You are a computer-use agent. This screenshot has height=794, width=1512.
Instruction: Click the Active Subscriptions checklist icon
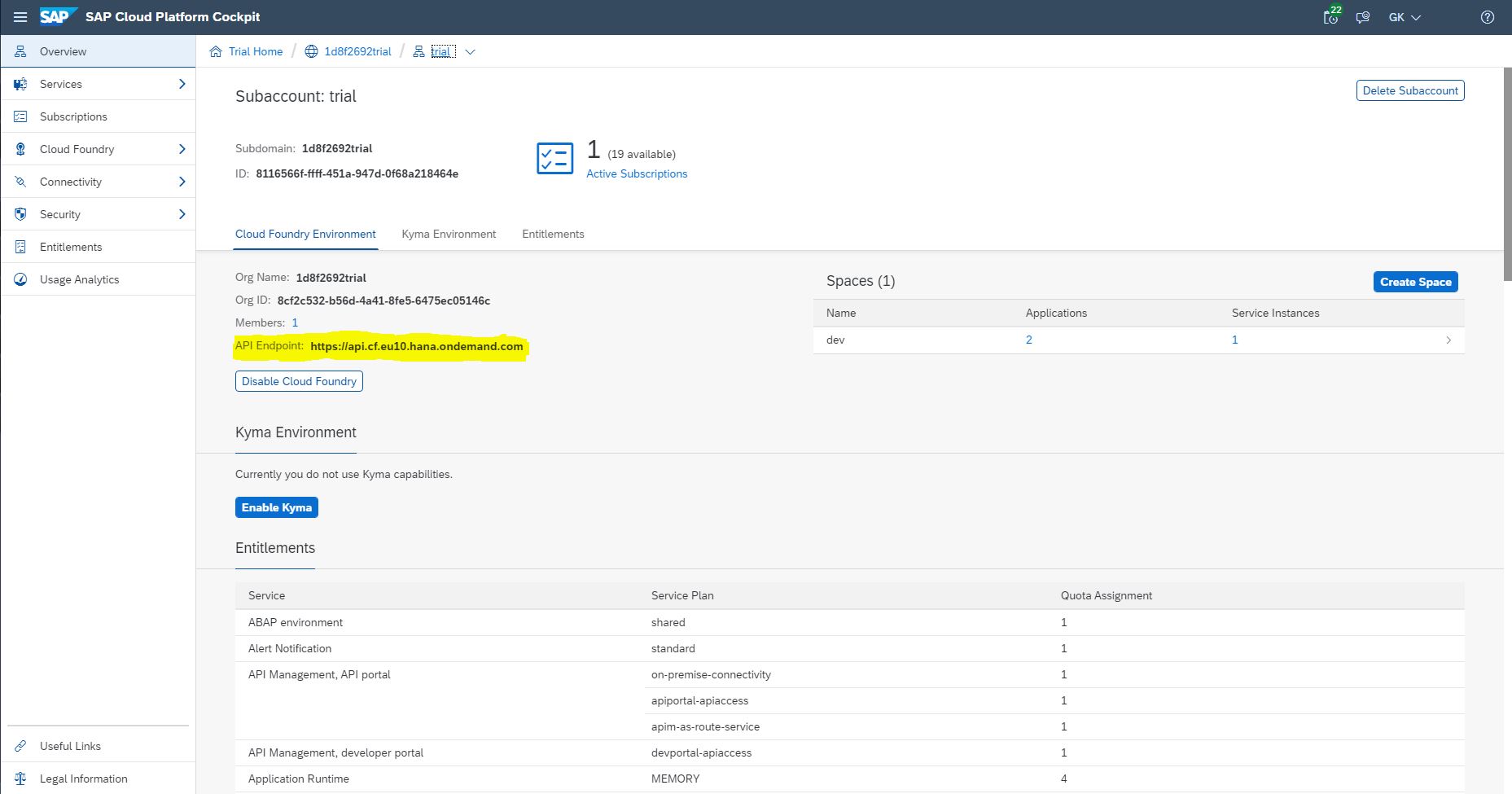pos(554,158)
